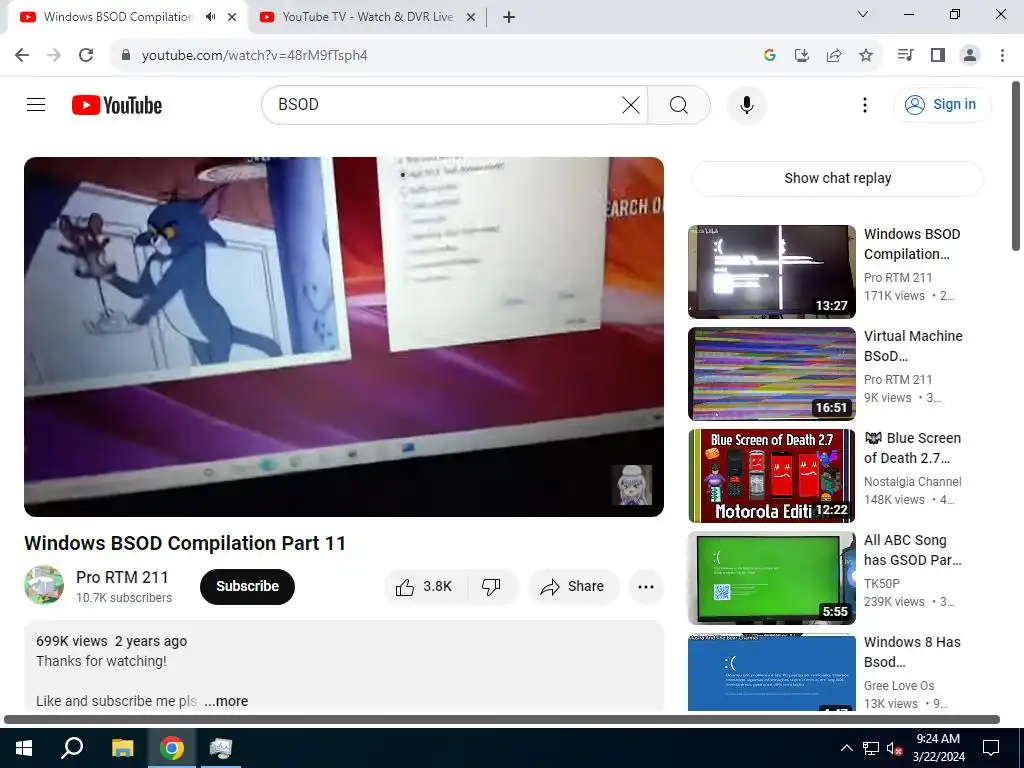Screen dimensions: 1024x768
Task: Open the Windows notification center
Action: tap(991, 748)
